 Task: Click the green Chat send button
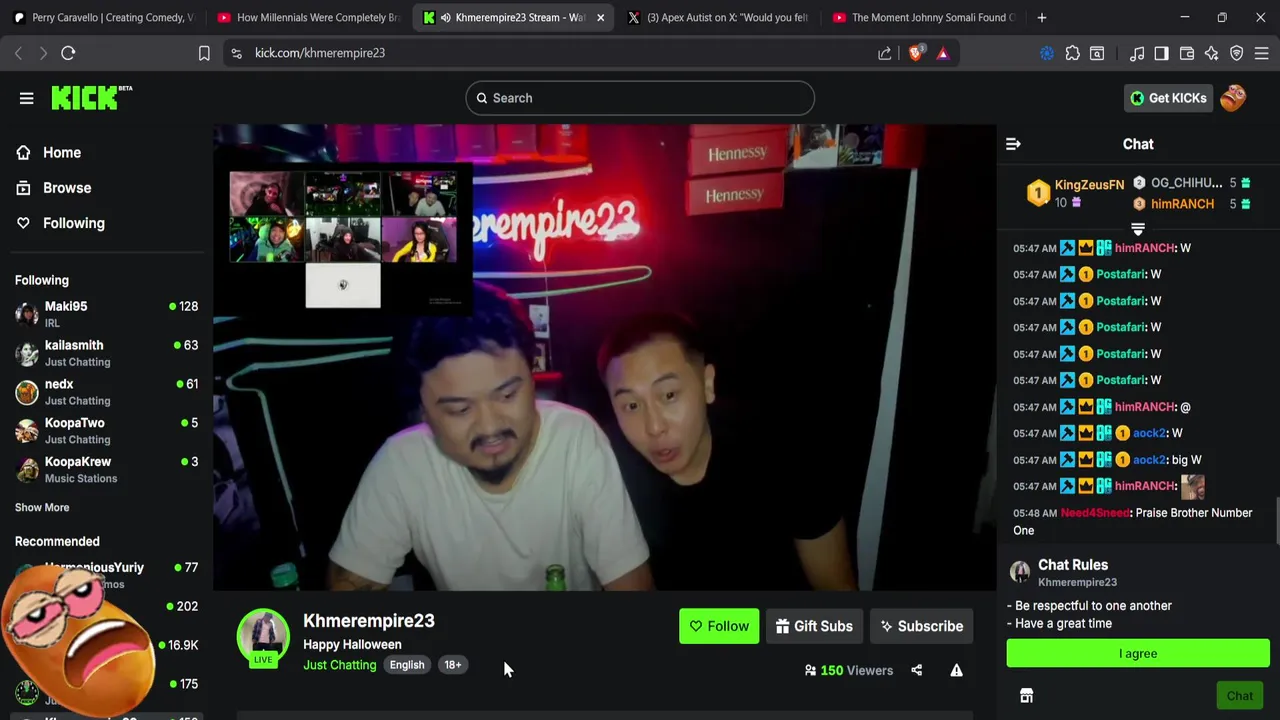coord(1240,696)
